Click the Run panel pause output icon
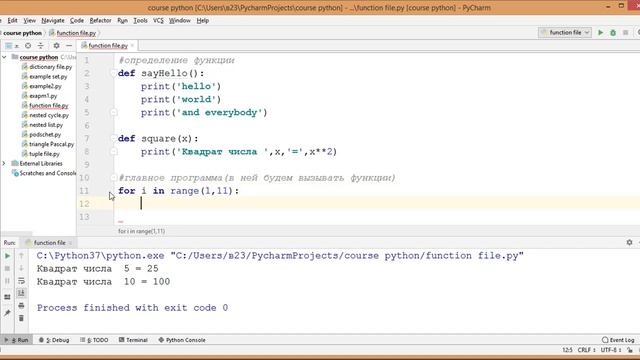 [x=7, y=281]
